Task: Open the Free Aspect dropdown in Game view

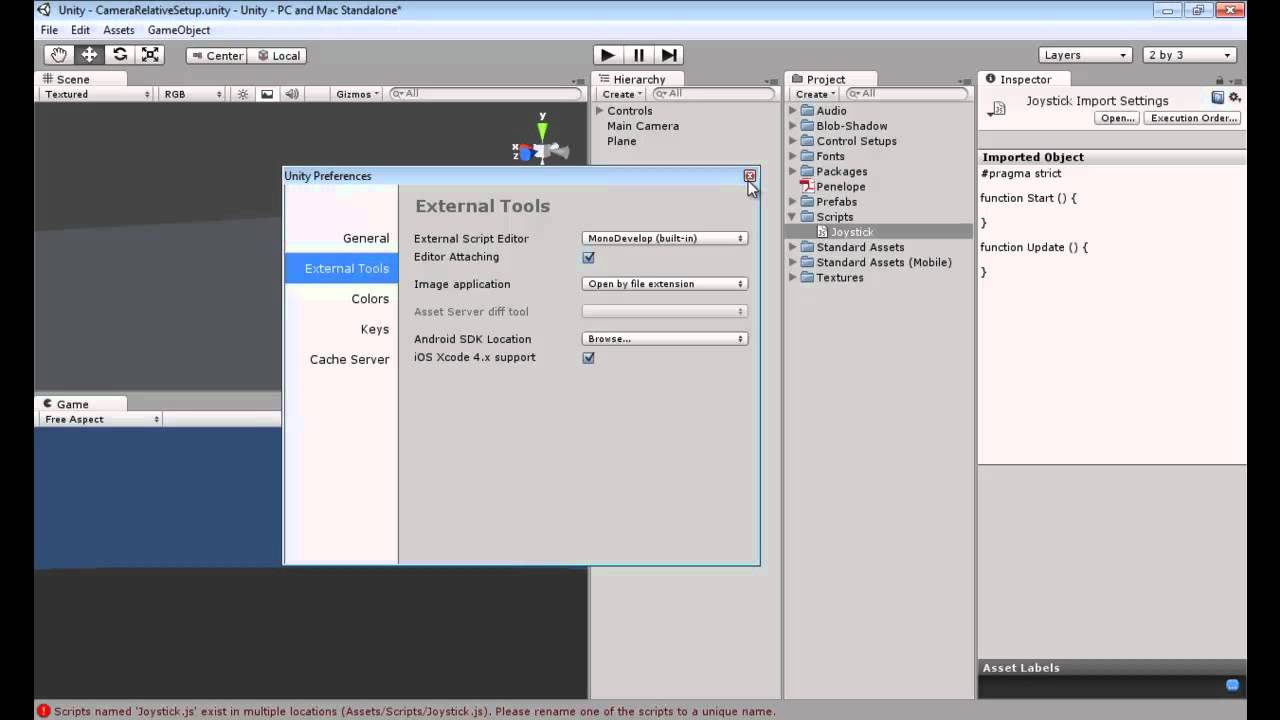Action: [x=101, y=419]
